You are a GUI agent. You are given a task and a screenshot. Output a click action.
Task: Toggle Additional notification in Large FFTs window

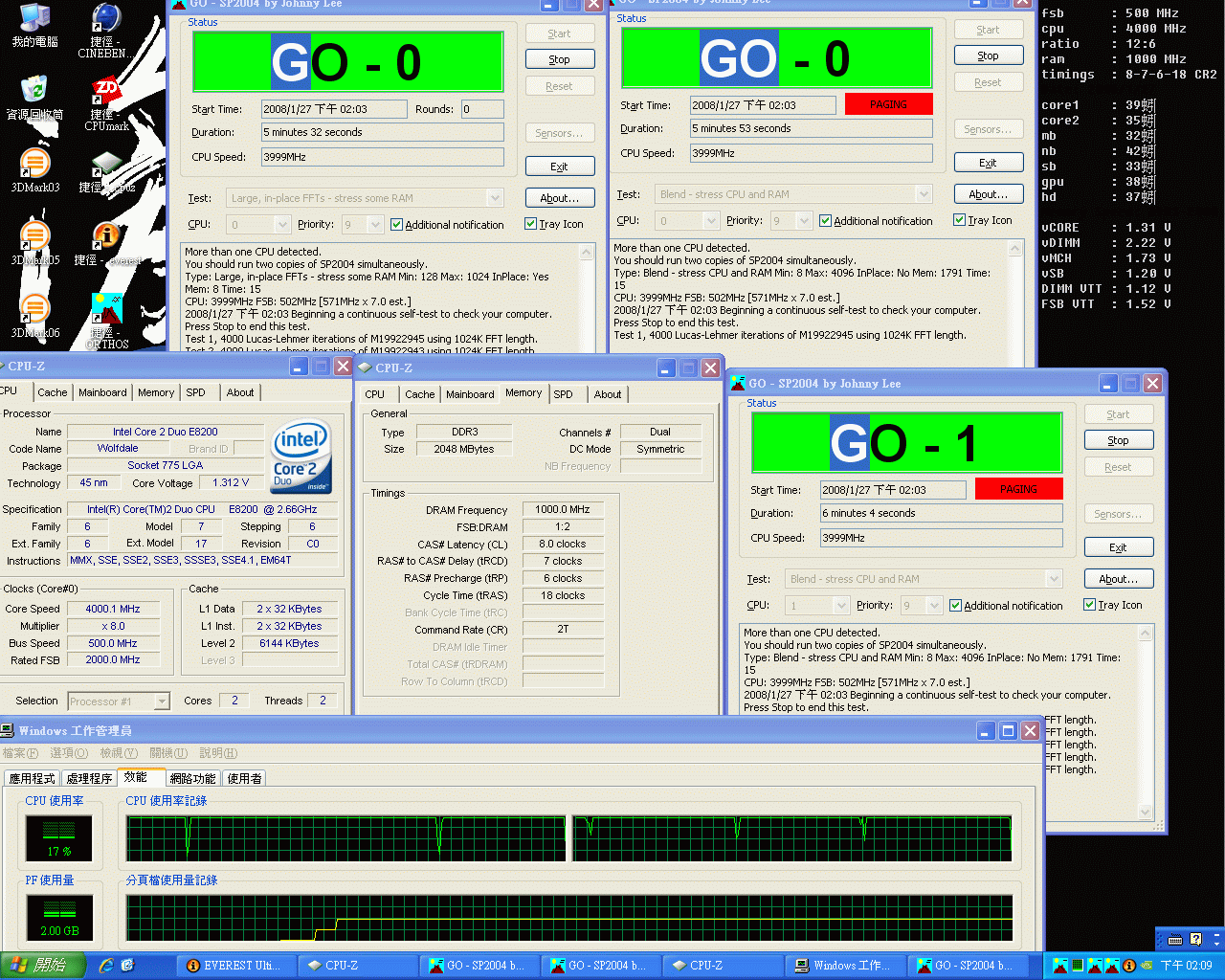(397, 225)
